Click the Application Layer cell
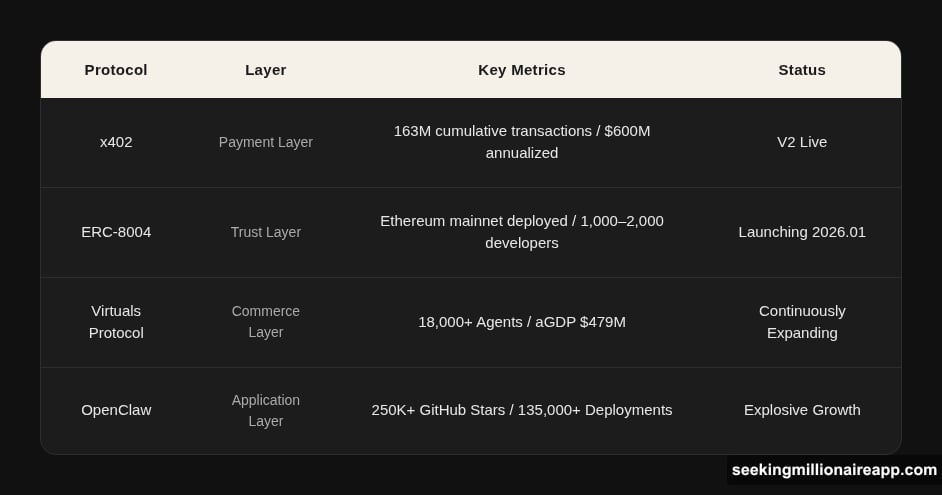The height and width of the screenshot is (495, 942). 266,410
